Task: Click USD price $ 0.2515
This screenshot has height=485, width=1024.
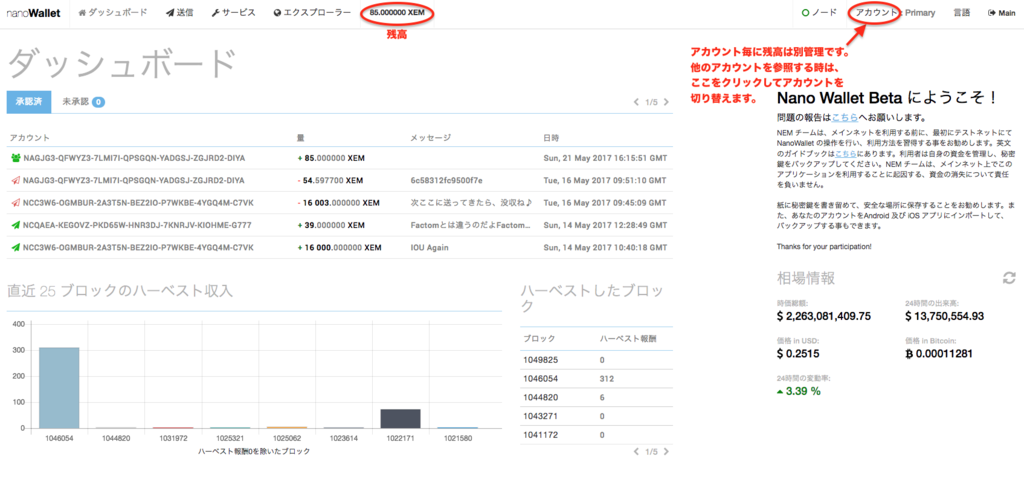Action: pos(797,354)
